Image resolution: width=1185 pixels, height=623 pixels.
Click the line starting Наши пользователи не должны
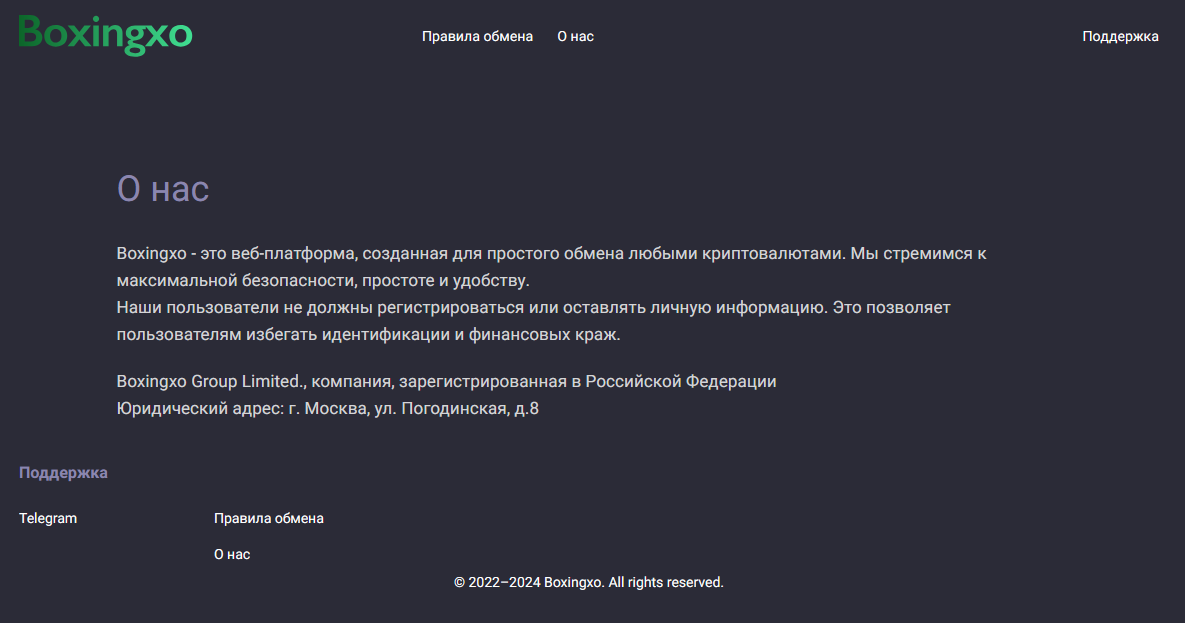point(533,308)
